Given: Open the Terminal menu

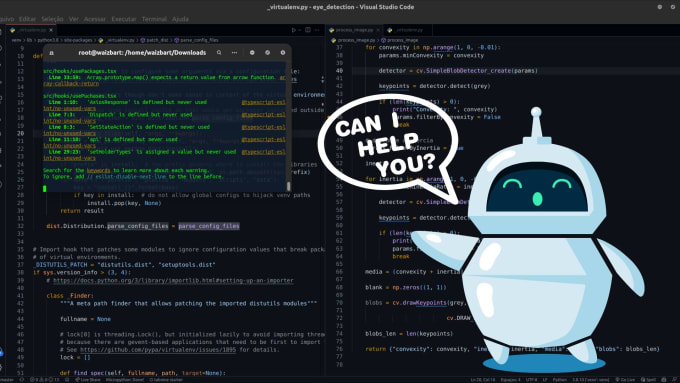Looking at the screenshot, I should (154, 19).
